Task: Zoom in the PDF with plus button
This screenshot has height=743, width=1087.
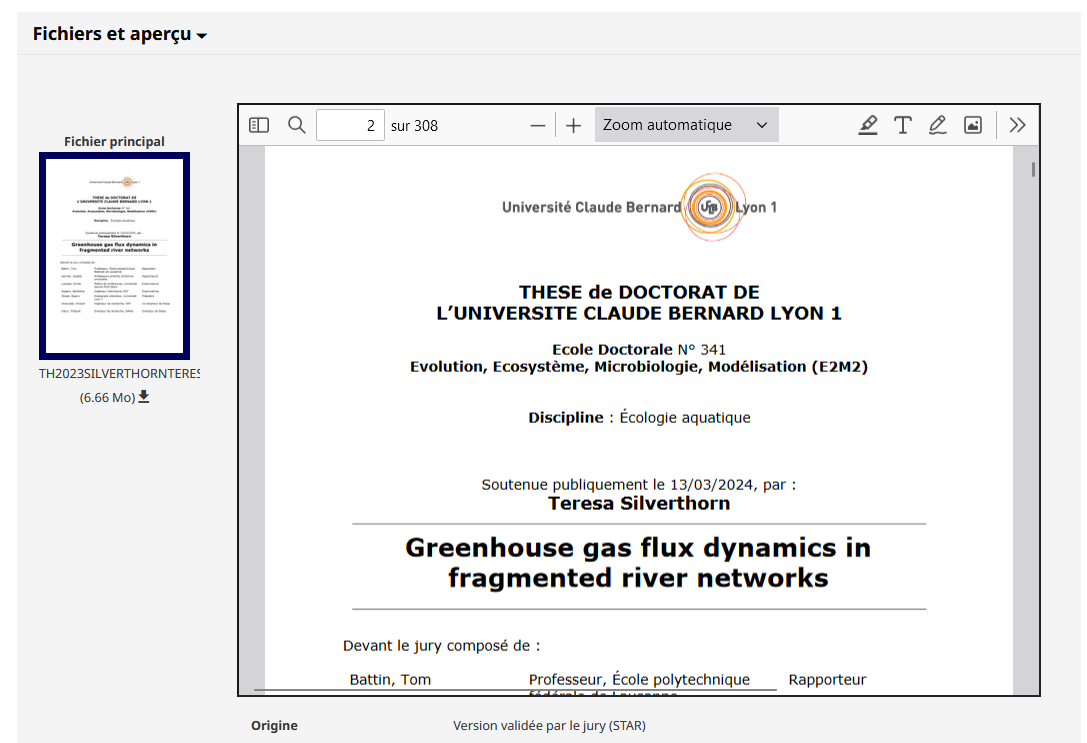Action: (573, 126)
